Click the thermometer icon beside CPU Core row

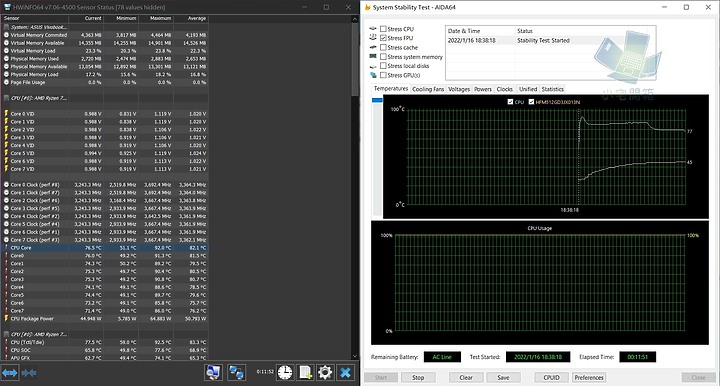click(6, 247)
